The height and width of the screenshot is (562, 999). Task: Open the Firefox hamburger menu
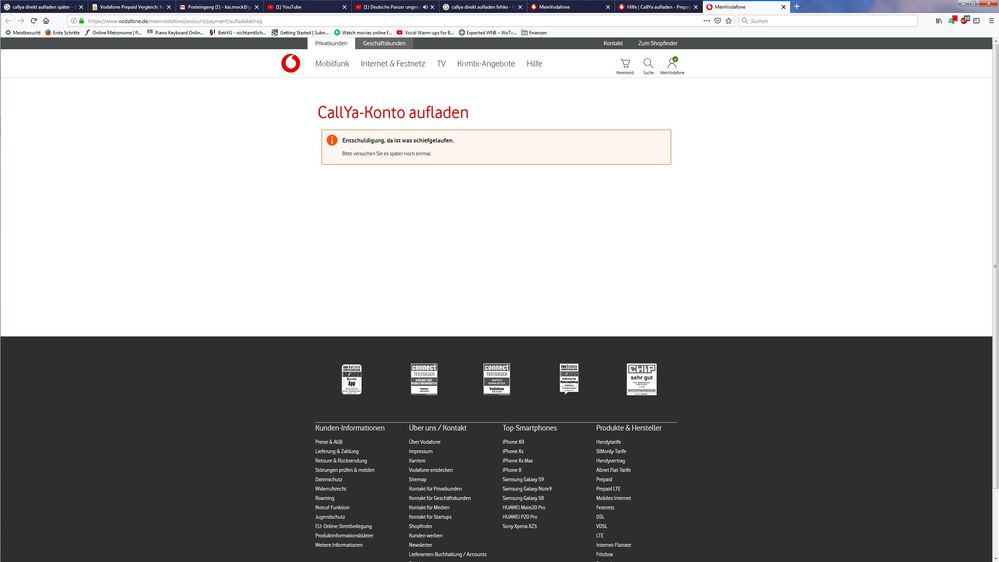[991, 20]
